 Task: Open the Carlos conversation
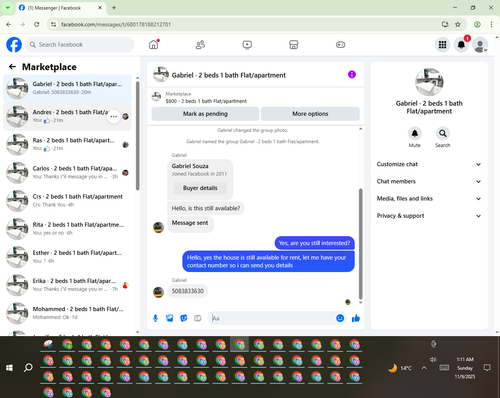(67, 172)
